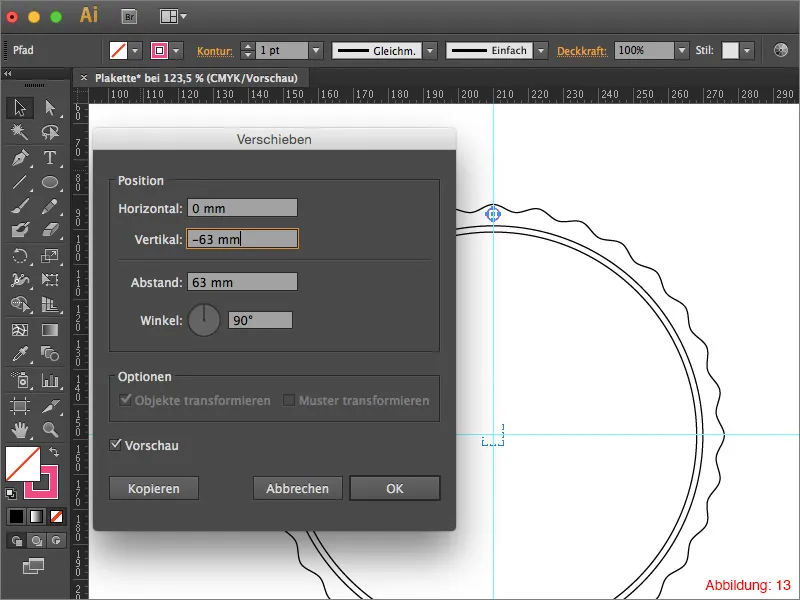Apply solid Color mode (black square)
The width and height of the screenshot is (800, 600).
16,517
